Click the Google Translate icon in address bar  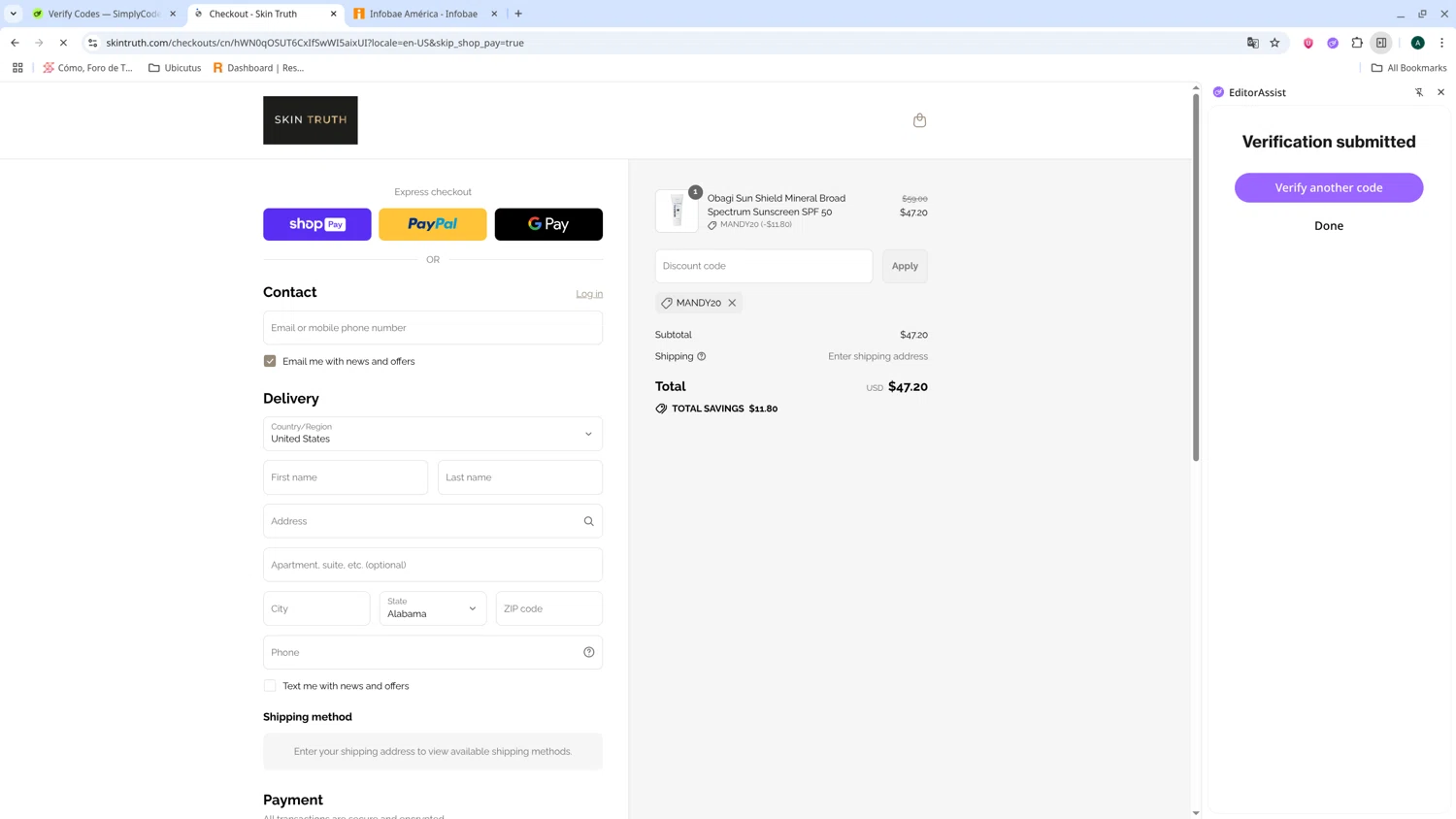pos(1252,43)
